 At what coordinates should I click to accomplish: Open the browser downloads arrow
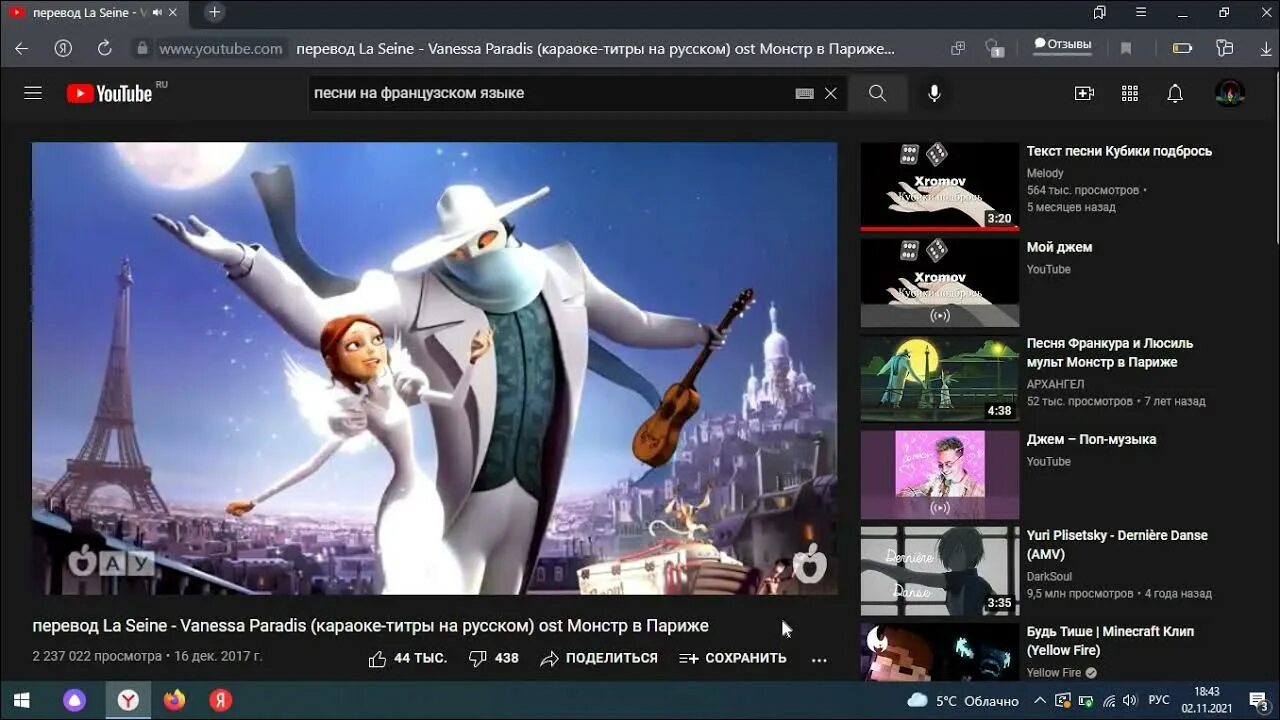(x=1266, y=48)
